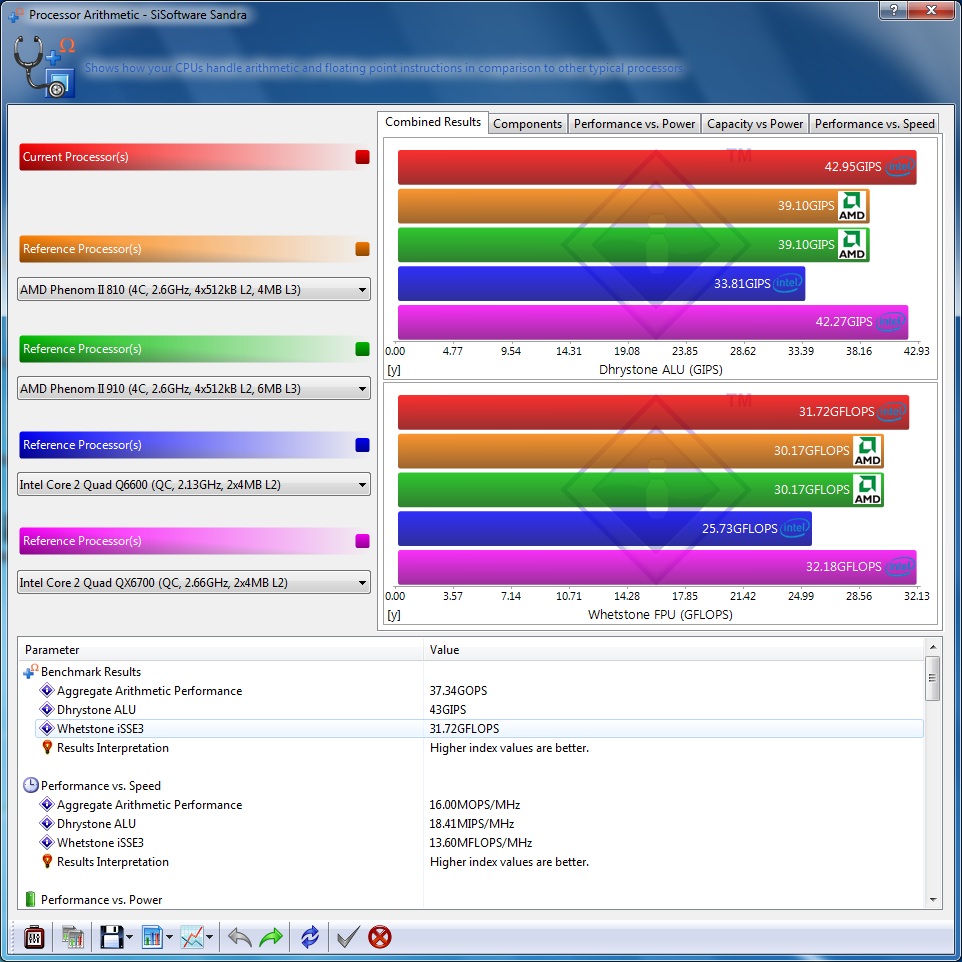Click the diamond icon beside Dhrystone ALU 43GIPS
This screenshot has height=962, width=962.
click(x=47, y=709)
